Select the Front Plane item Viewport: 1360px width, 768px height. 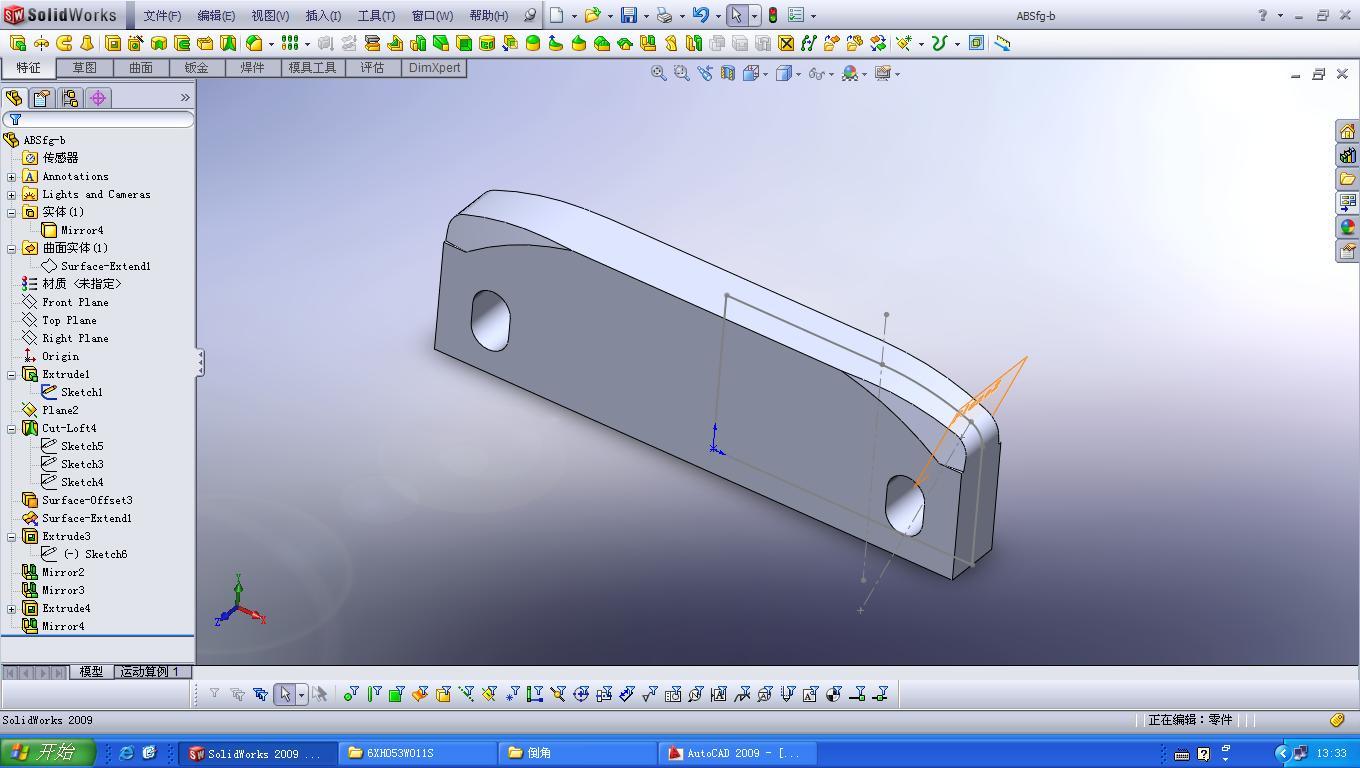click(75, 303)
